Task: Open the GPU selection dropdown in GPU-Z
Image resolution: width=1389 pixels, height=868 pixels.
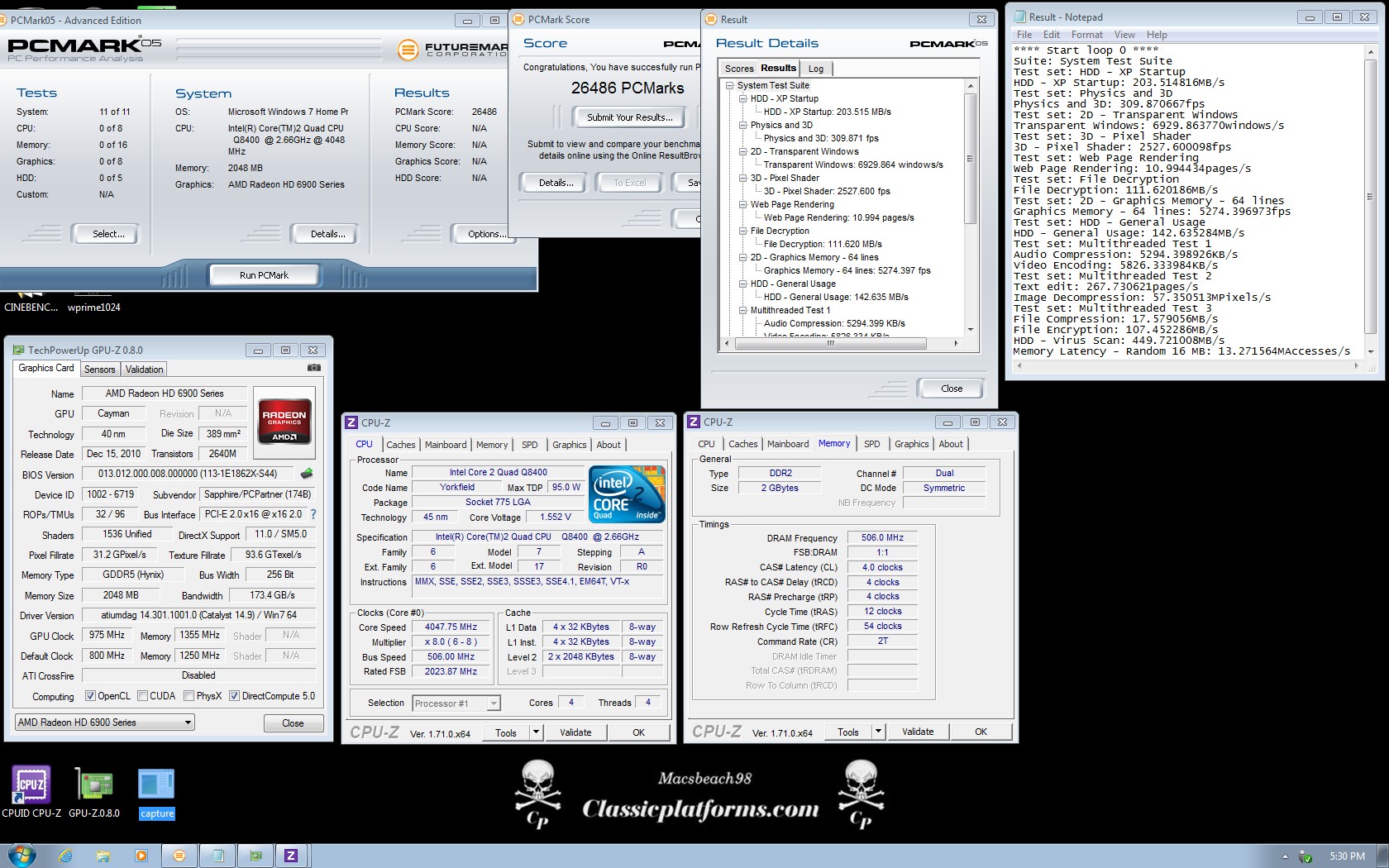Action: point(104,723)
